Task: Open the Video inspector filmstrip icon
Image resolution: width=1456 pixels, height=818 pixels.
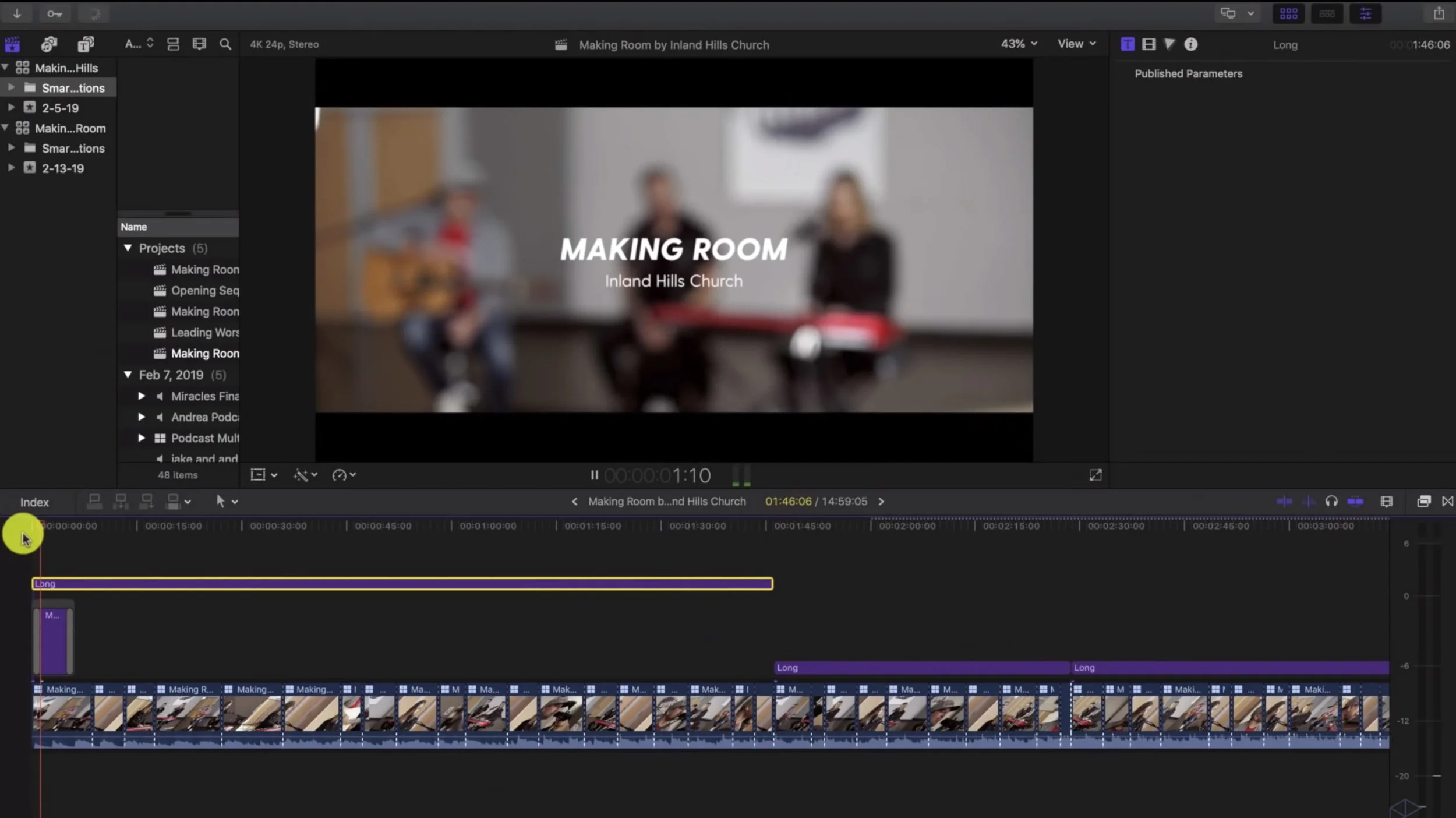Action: [1148, 44]
